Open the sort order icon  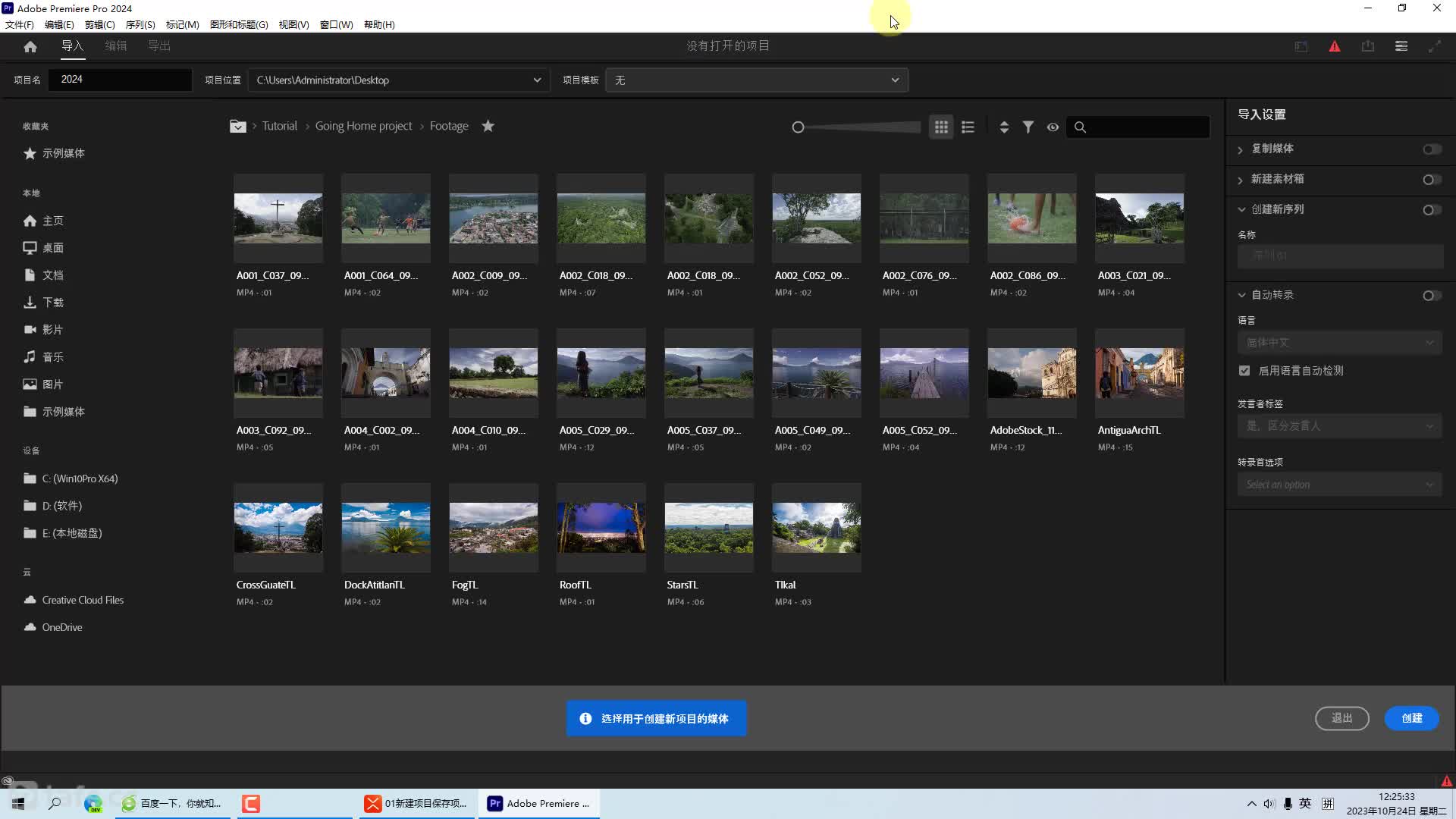1004,127
